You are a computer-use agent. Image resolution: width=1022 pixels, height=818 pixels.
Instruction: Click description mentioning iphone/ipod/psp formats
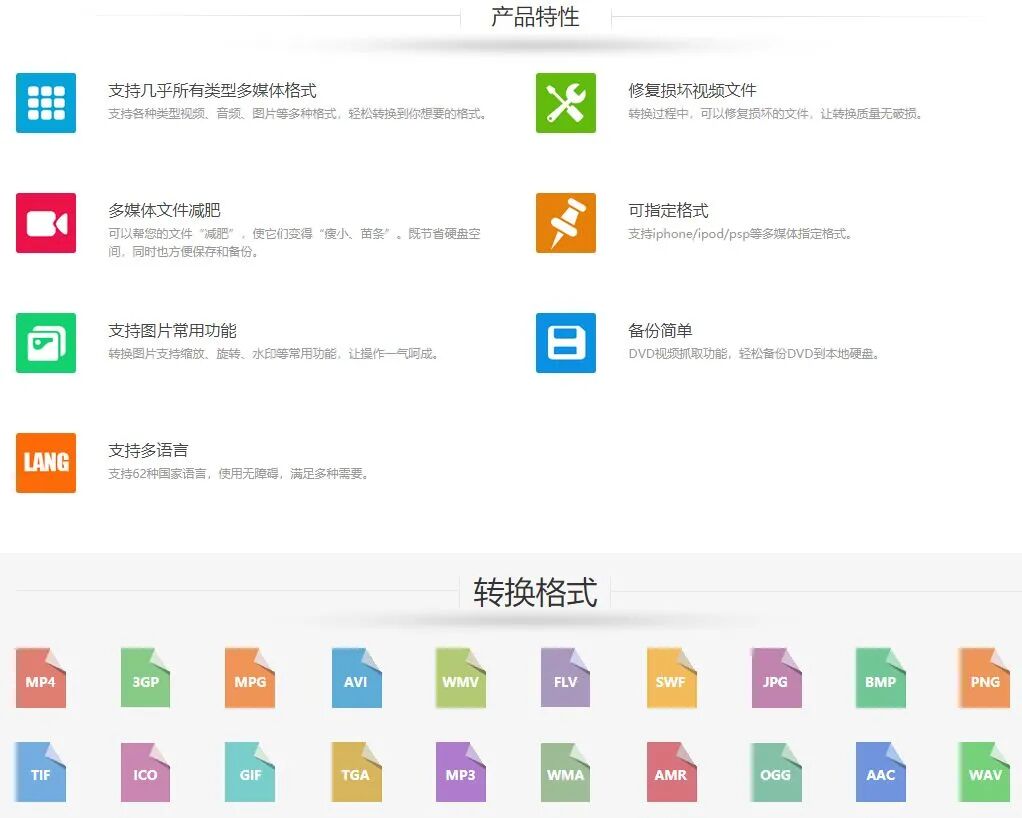tap(740, 233)
